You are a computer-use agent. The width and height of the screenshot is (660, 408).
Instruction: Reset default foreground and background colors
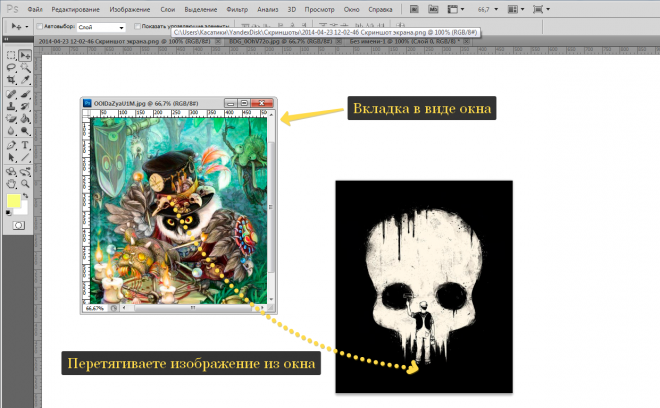click(x=8, y=213)
